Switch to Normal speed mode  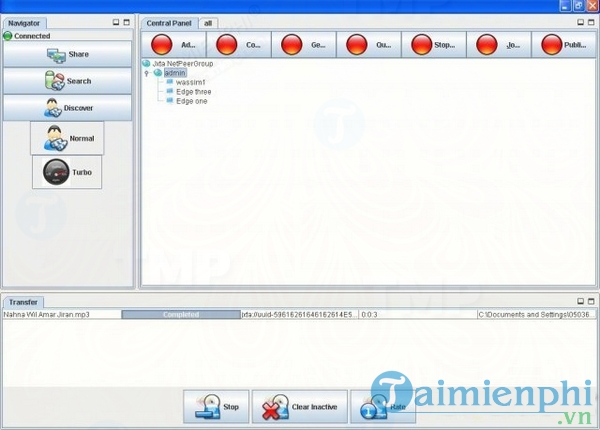click(67, 138)
